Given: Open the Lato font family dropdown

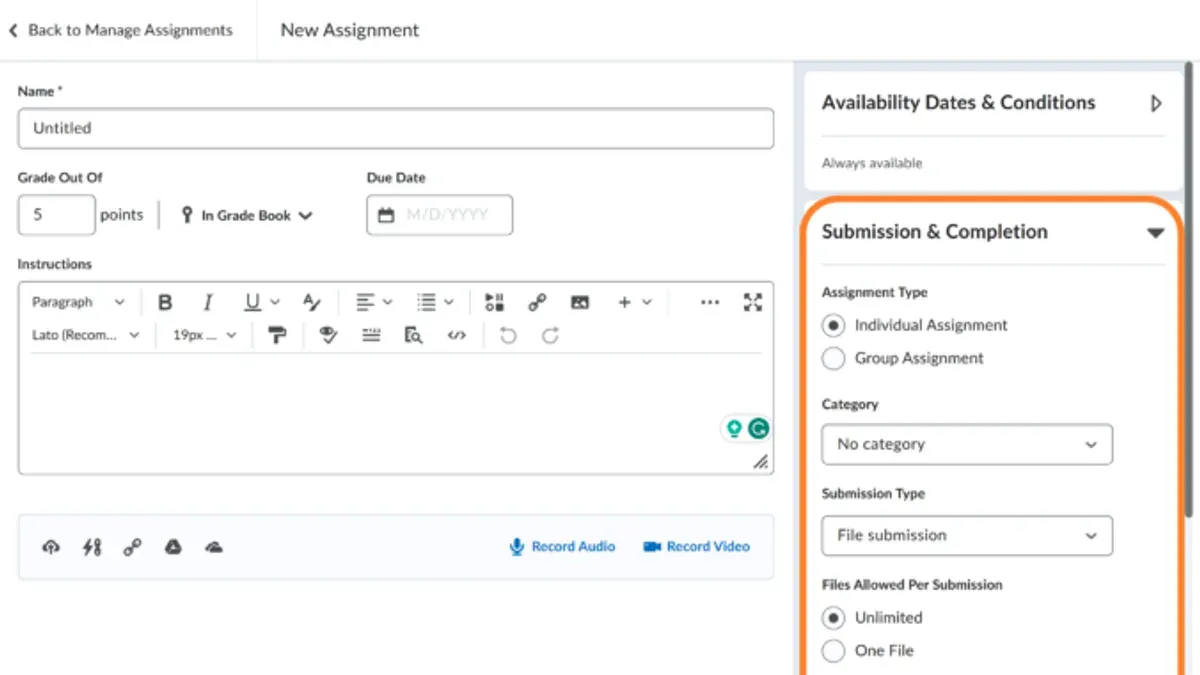Looking at the screenshot, I should (86, 335).
